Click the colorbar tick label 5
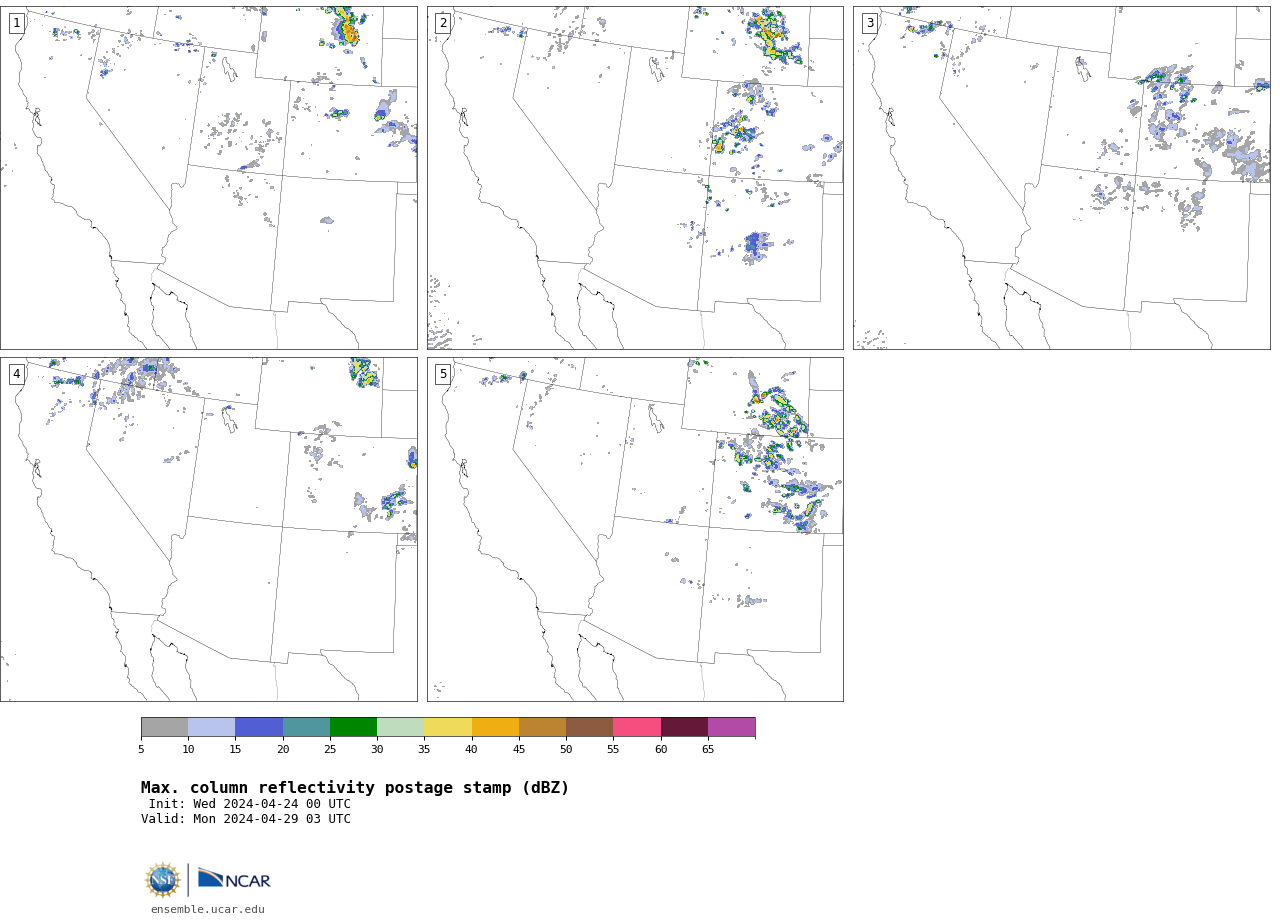Image resolution: width=1280 pixels, height=920 pixels. tap(141, 750)
